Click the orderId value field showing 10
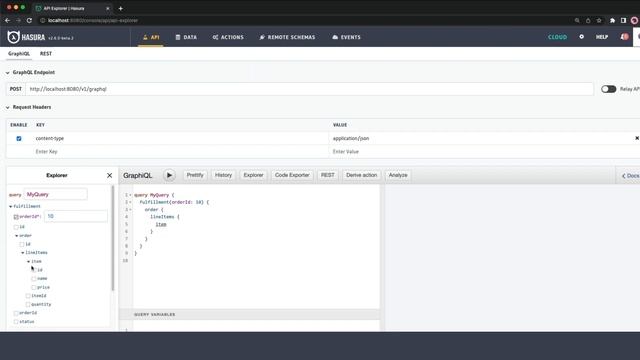This screenshot has width=640, height=360. point(76,216)
